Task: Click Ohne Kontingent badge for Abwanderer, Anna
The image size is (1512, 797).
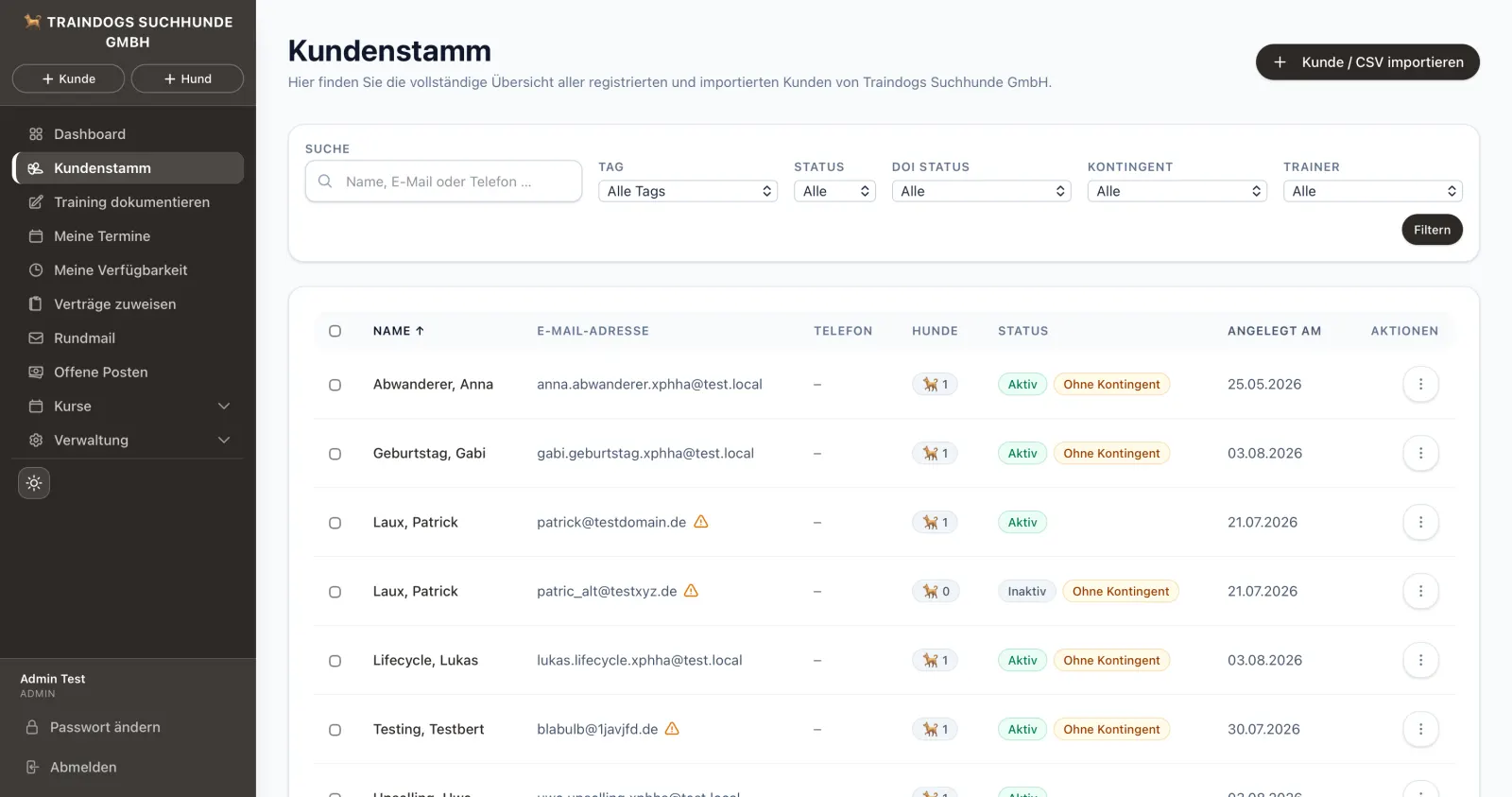Action: pyautogui.click(x=1111, y=384)
